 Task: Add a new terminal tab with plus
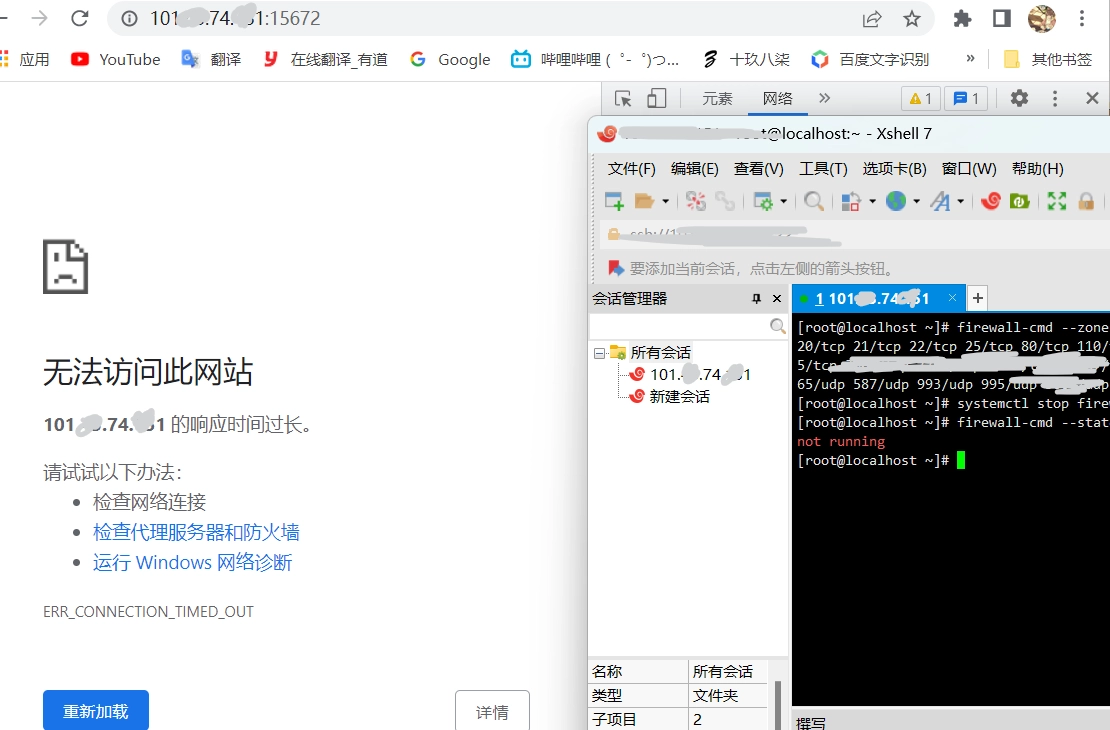(x=978, y=298)
